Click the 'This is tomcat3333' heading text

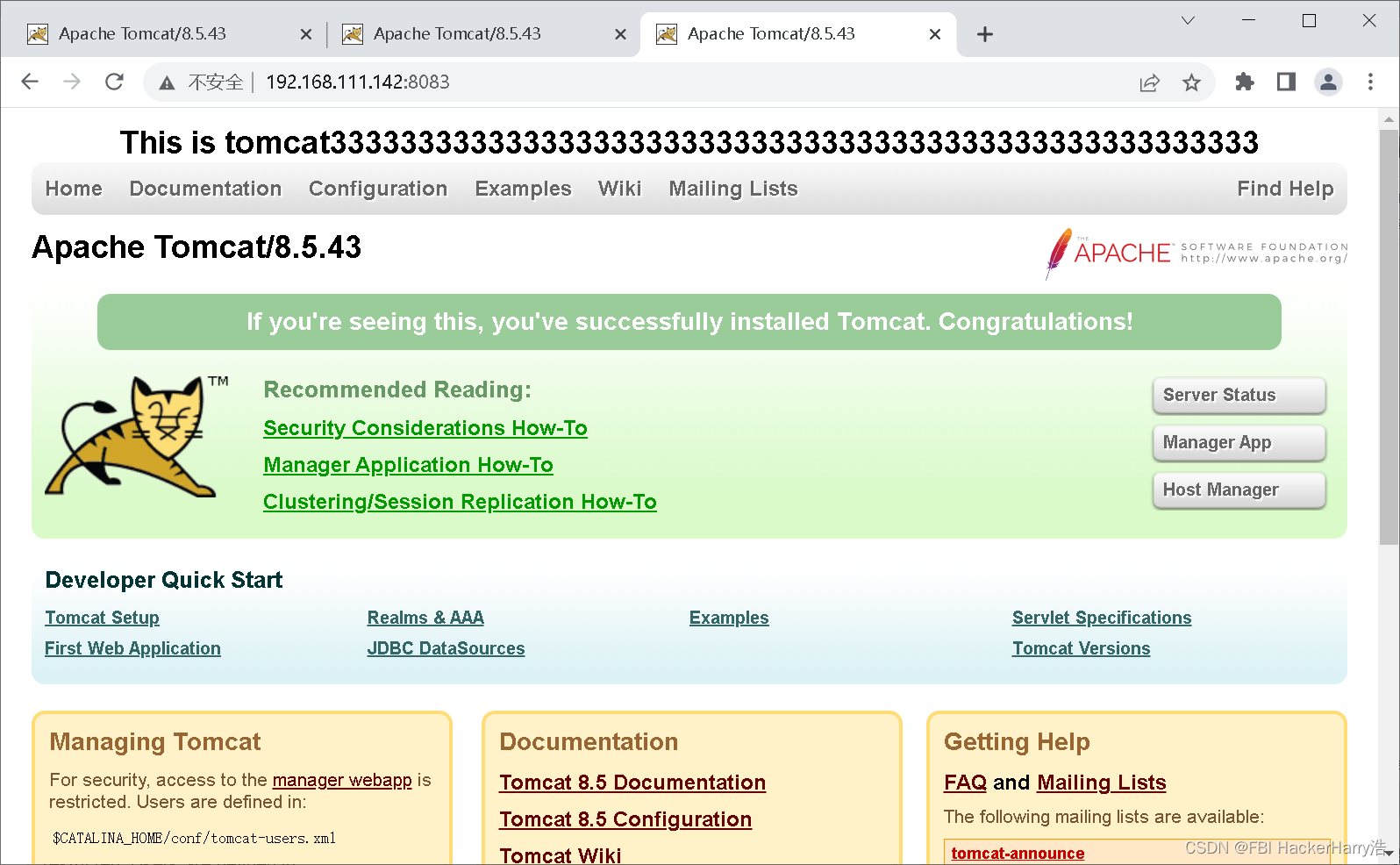(x=689, y=142)
